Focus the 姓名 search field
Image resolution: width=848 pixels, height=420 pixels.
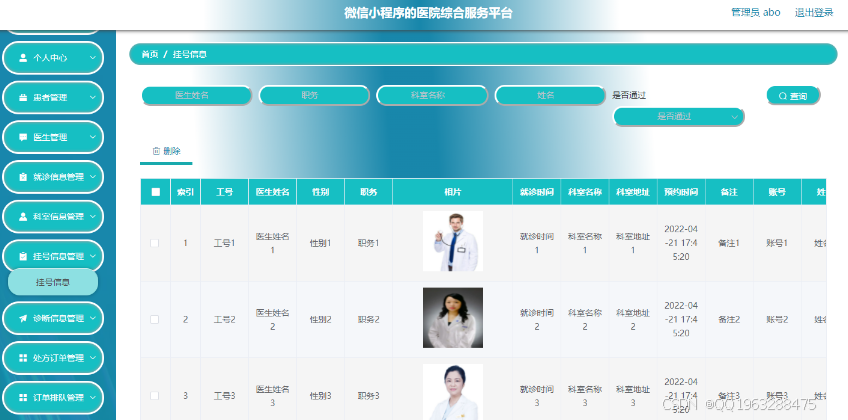point(549,95)
